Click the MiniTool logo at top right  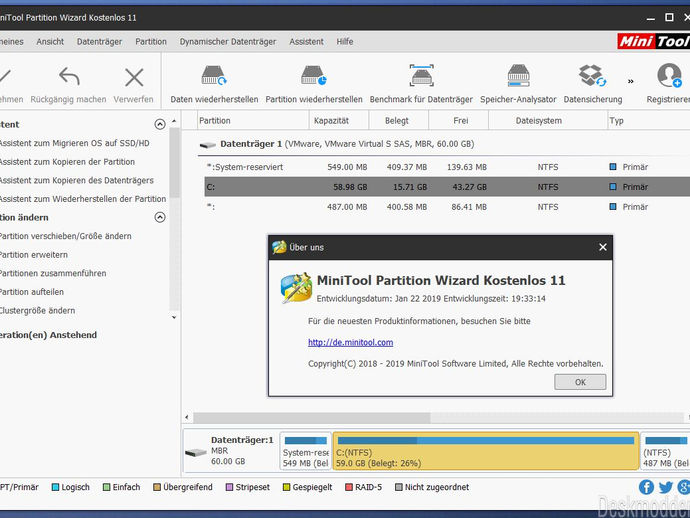click(x=653, y=41)
